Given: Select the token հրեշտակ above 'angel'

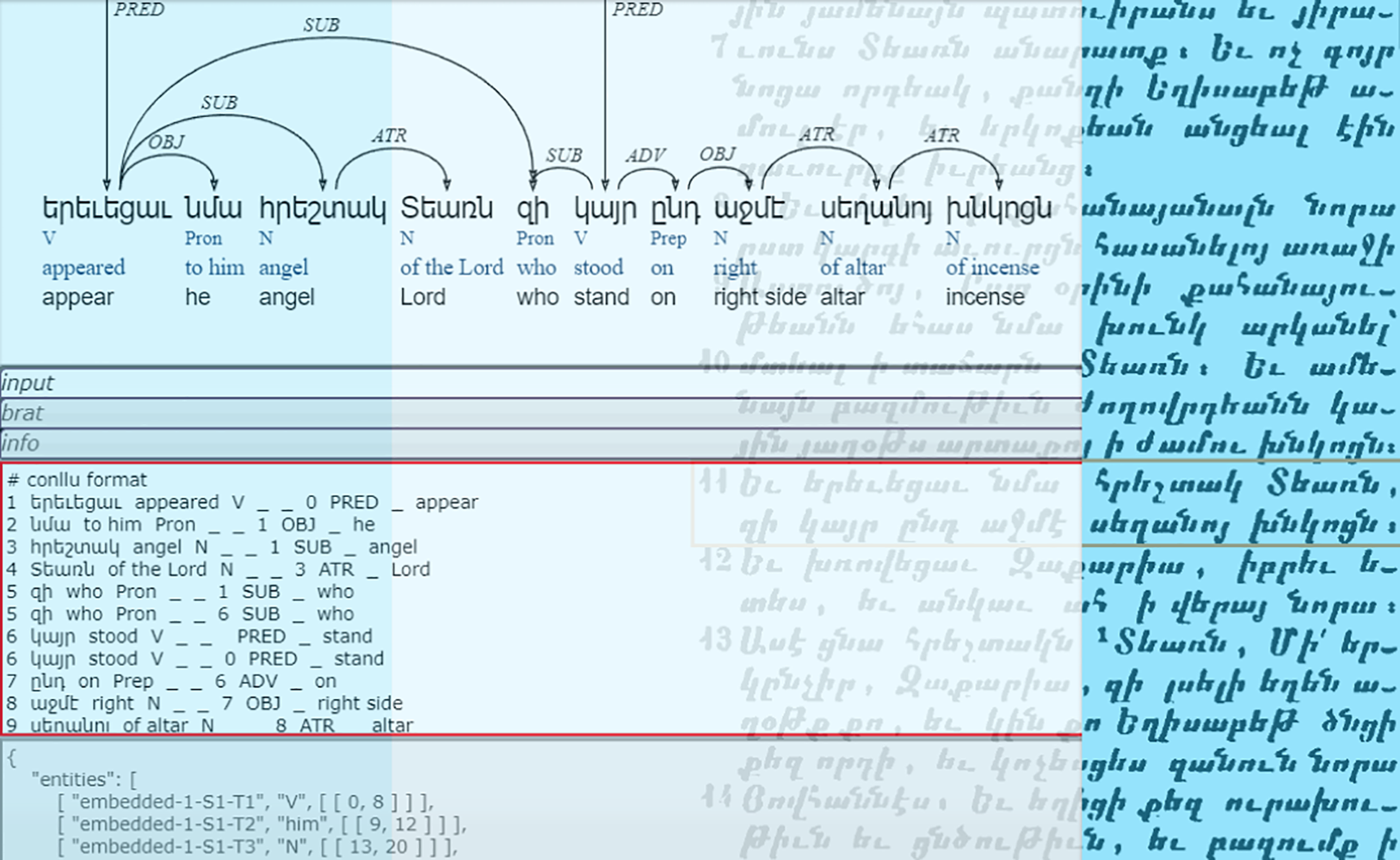Looking at the screenshot, I should [x=322, y=208].
